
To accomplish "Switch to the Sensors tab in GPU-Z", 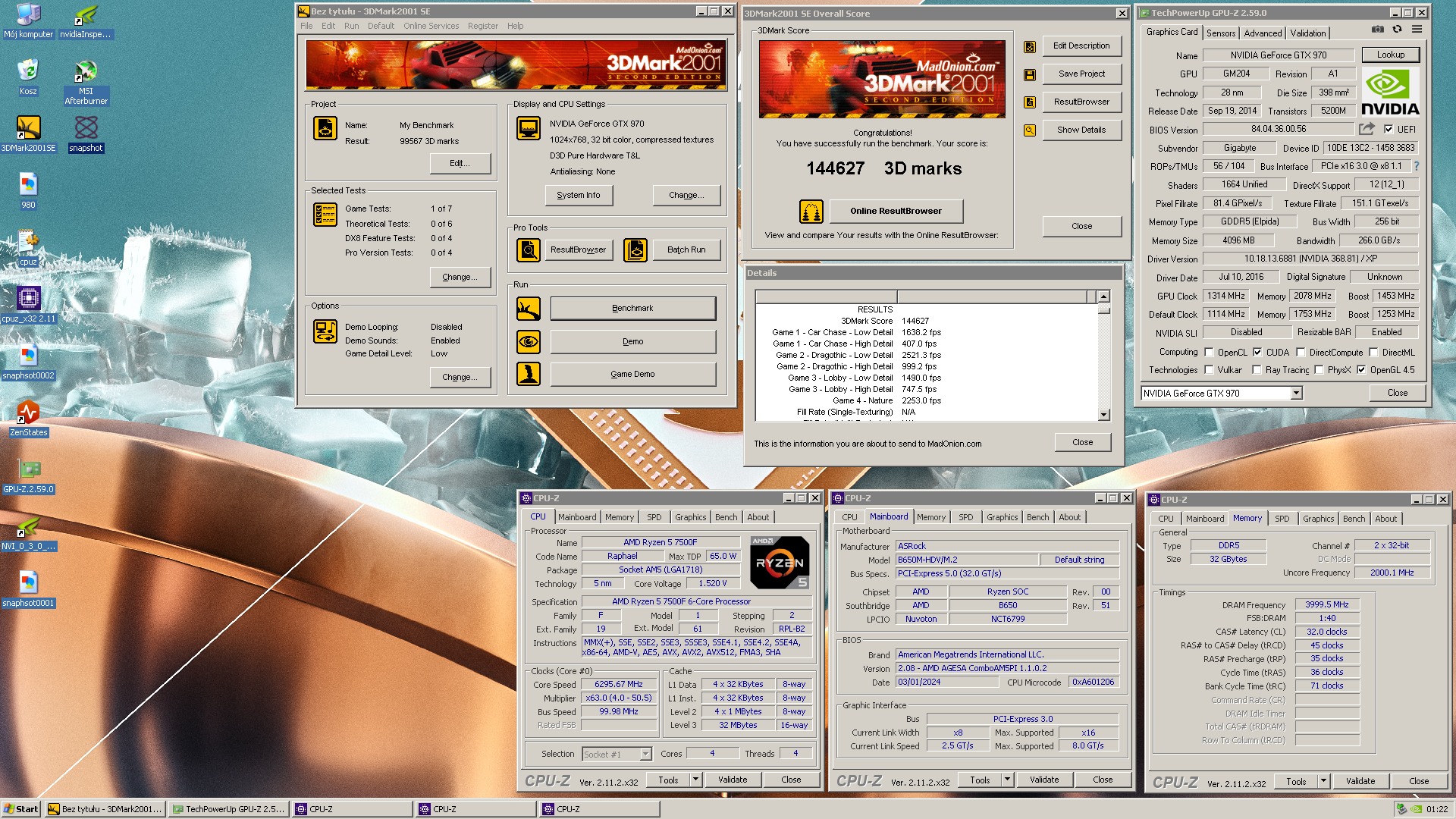I will [1221, 33].
